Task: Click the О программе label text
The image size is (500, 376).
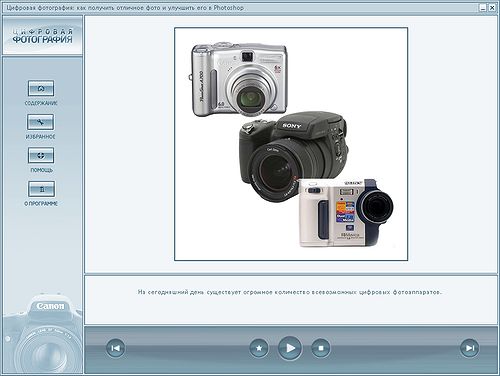Action: (x=41, y=203)
